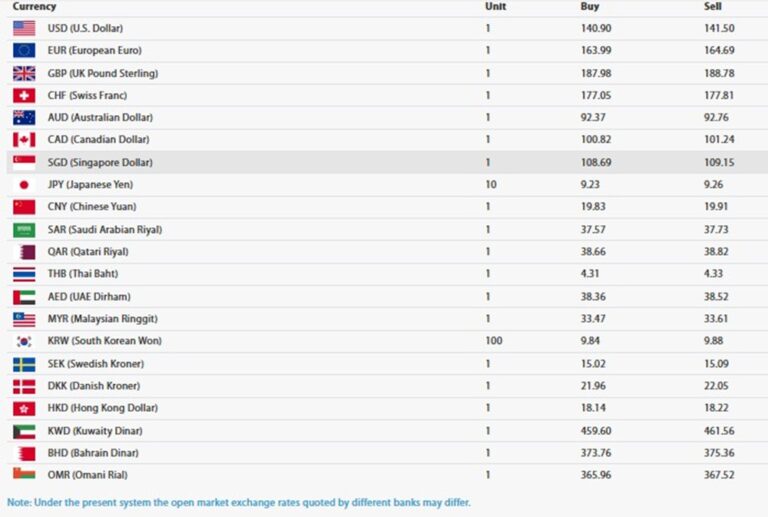
Task: Click the Kuwait flag icon
Action: point(24,431)
